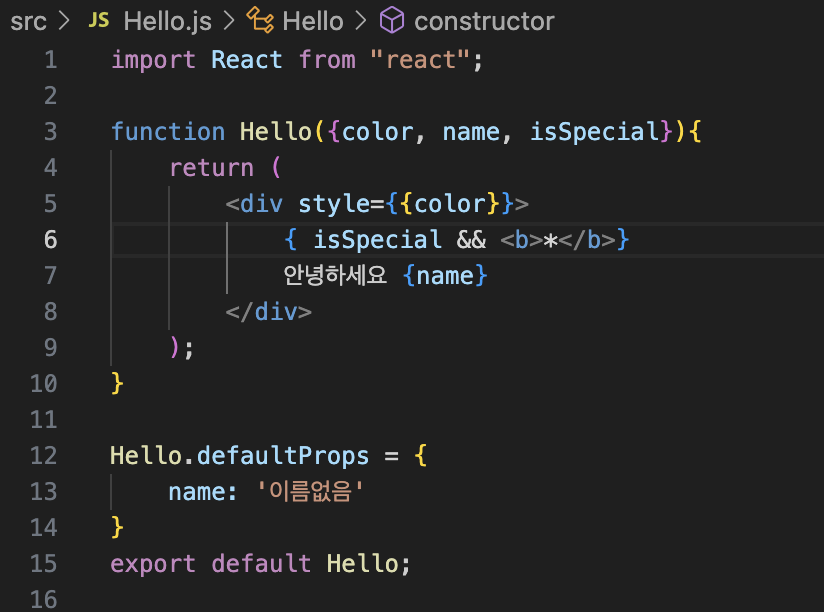This screenshot has width=824, height=612.
Task: Click the "import" keyword on line 1
Action: pos(153,60)
